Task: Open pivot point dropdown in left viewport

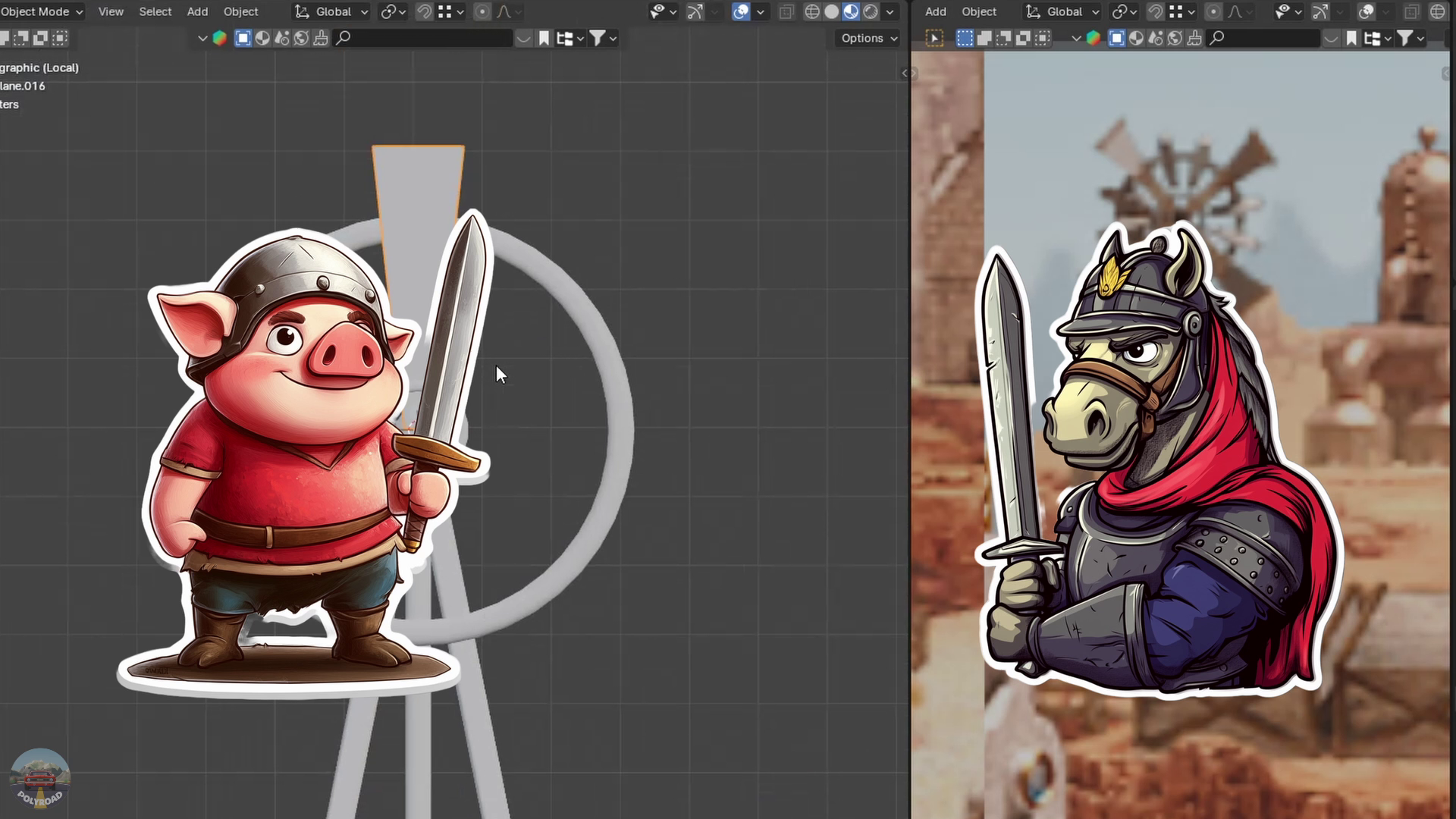Action: click(393, 11)
